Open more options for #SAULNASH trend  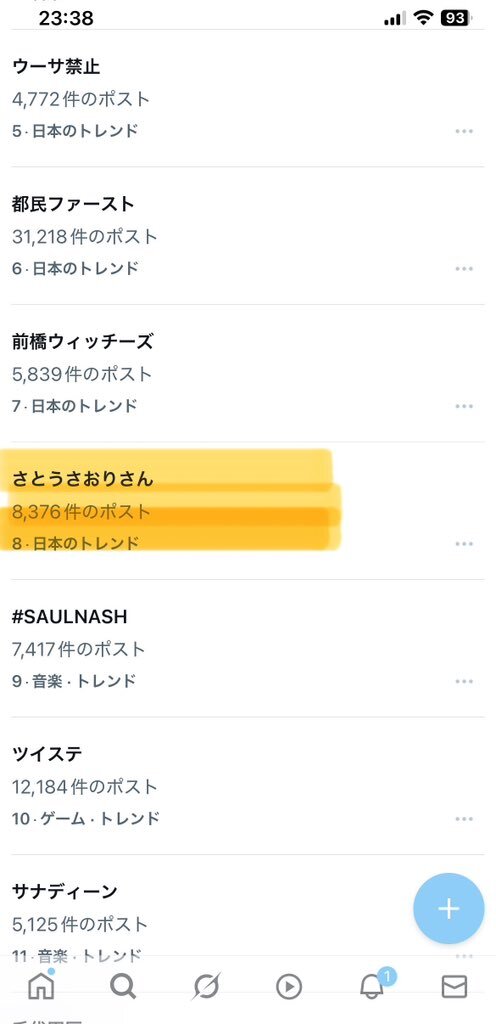464,681
